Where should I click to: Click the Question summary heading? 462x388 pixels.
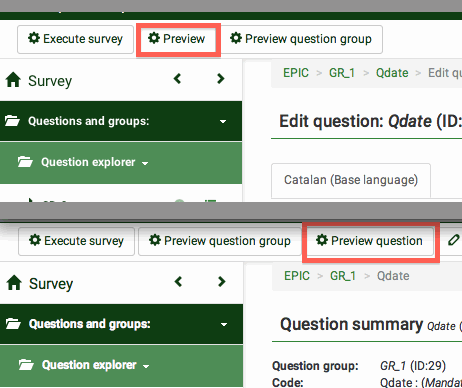point(351,324)
